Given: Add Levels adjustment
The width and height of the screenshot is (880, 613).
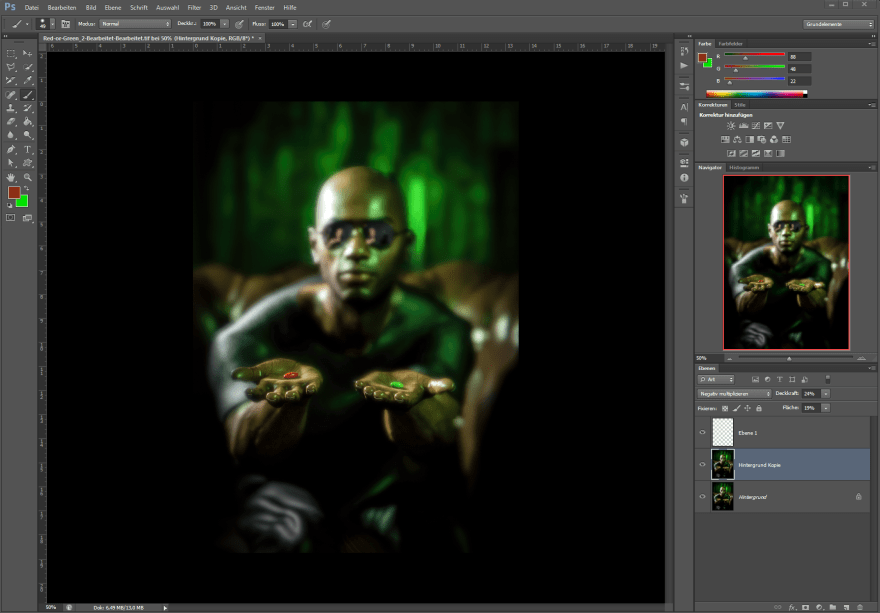Looking at the screenshot, I should click(x=744, y=126).
